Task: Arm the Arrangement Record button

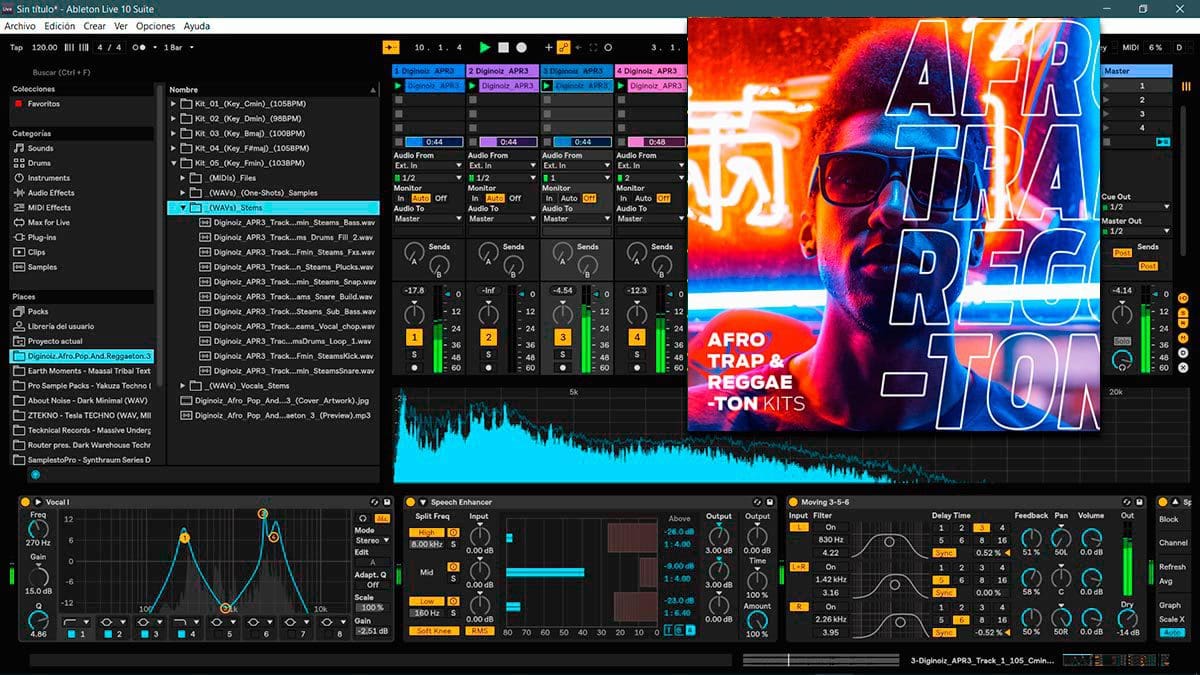Action: click(521, 47)
